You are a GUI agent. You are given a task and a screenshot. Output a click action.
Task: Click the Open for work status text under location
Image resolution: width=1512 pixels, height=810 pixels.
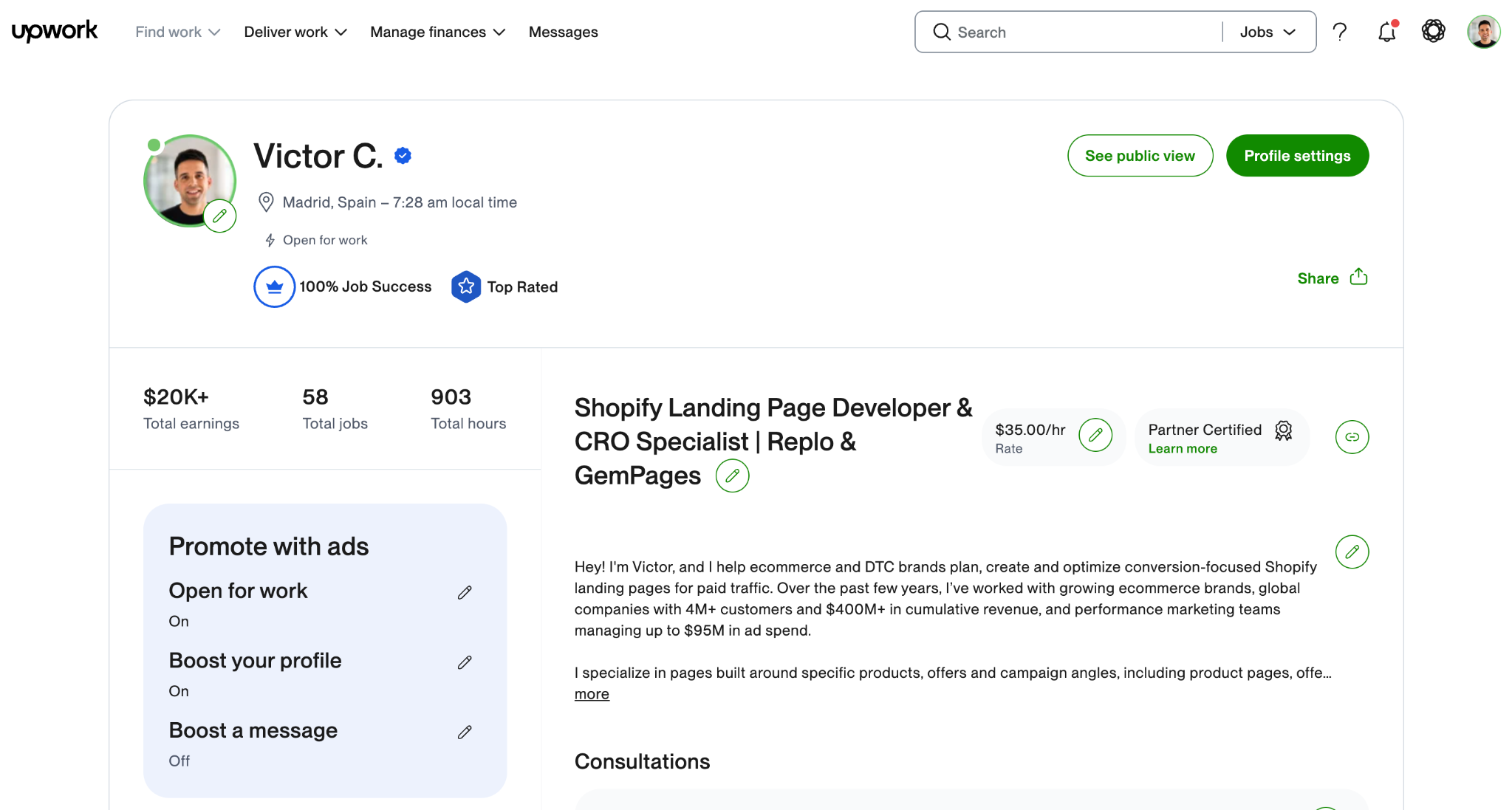pos(325,240)
